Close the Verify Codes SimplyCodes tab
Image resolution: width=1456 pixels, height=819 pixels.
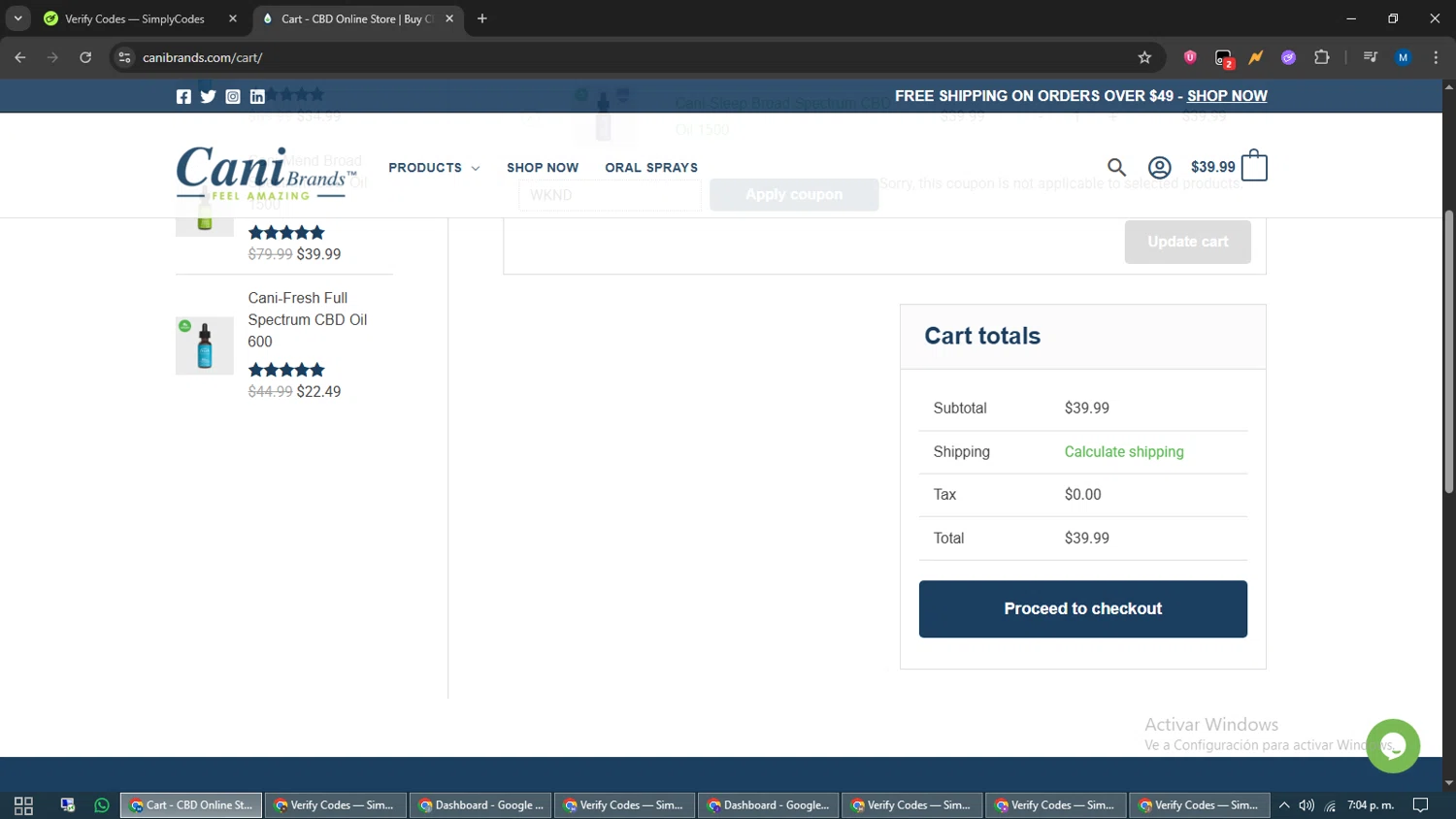(x=233, y=18)
